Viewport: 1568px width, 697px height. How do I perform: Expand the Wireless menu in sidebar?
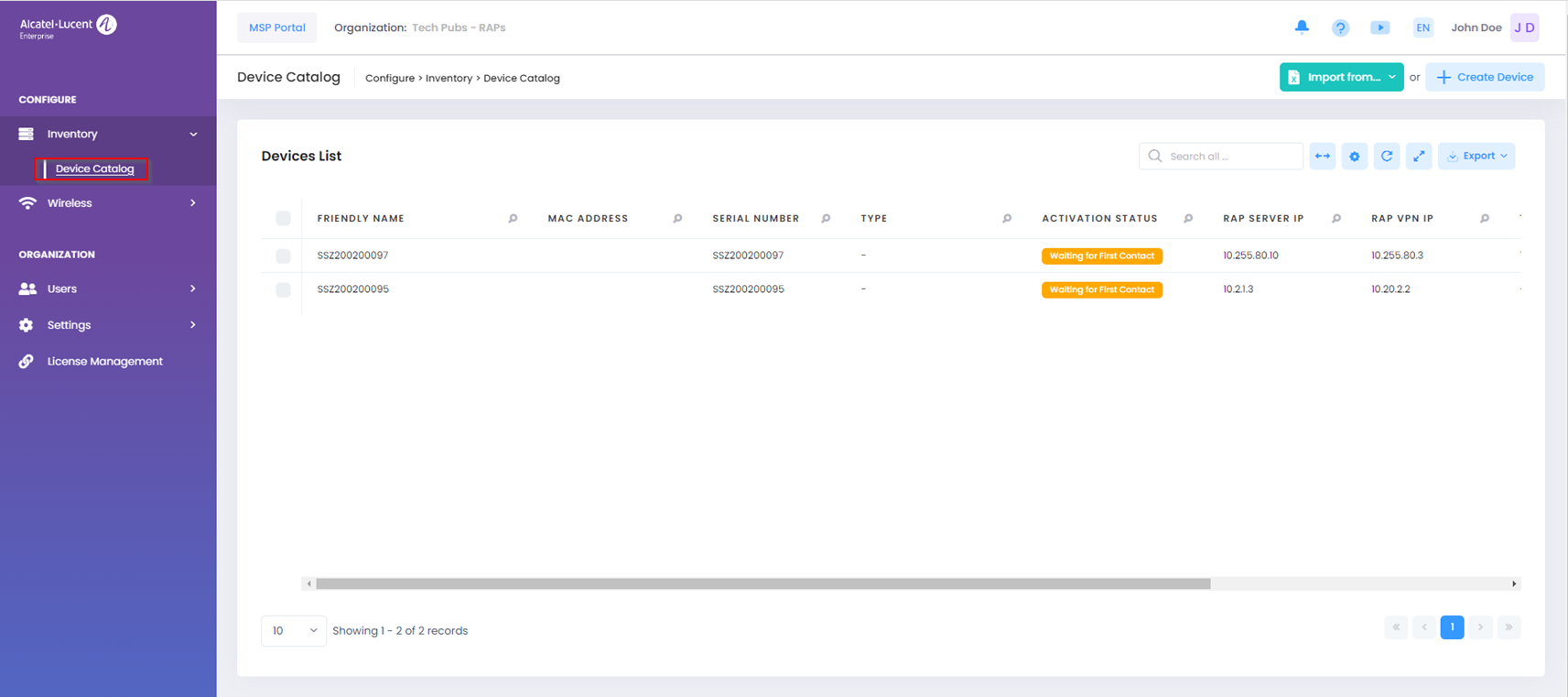point(108,203)
